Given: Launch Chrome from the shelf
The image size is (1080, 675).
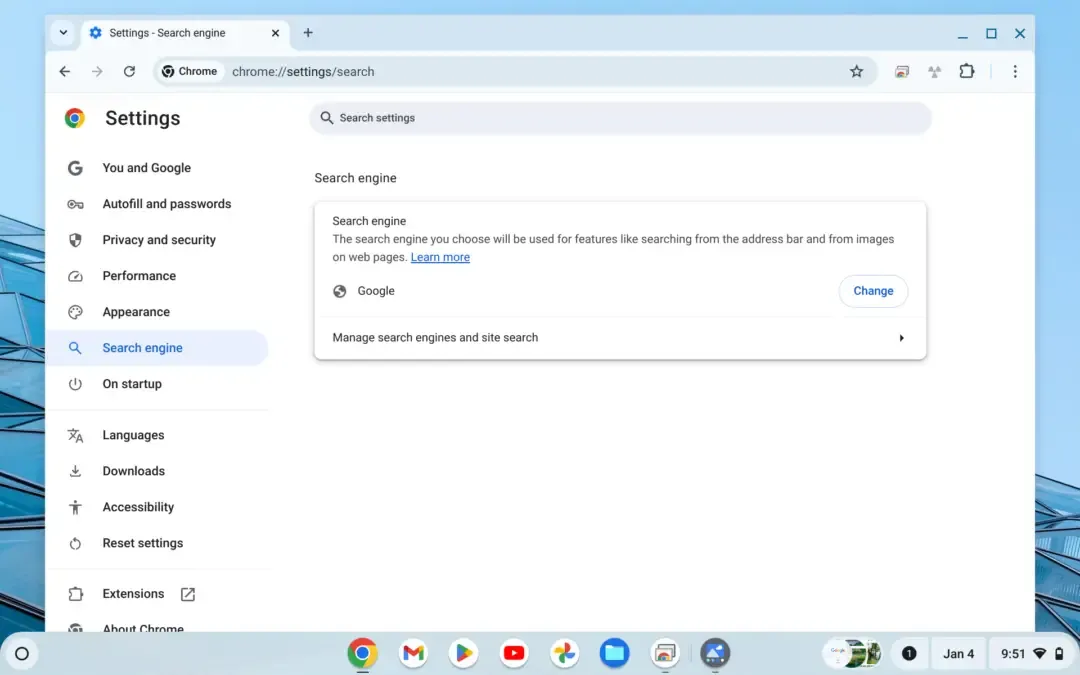Looking at the screenshot, I should (x=362, y=653).
